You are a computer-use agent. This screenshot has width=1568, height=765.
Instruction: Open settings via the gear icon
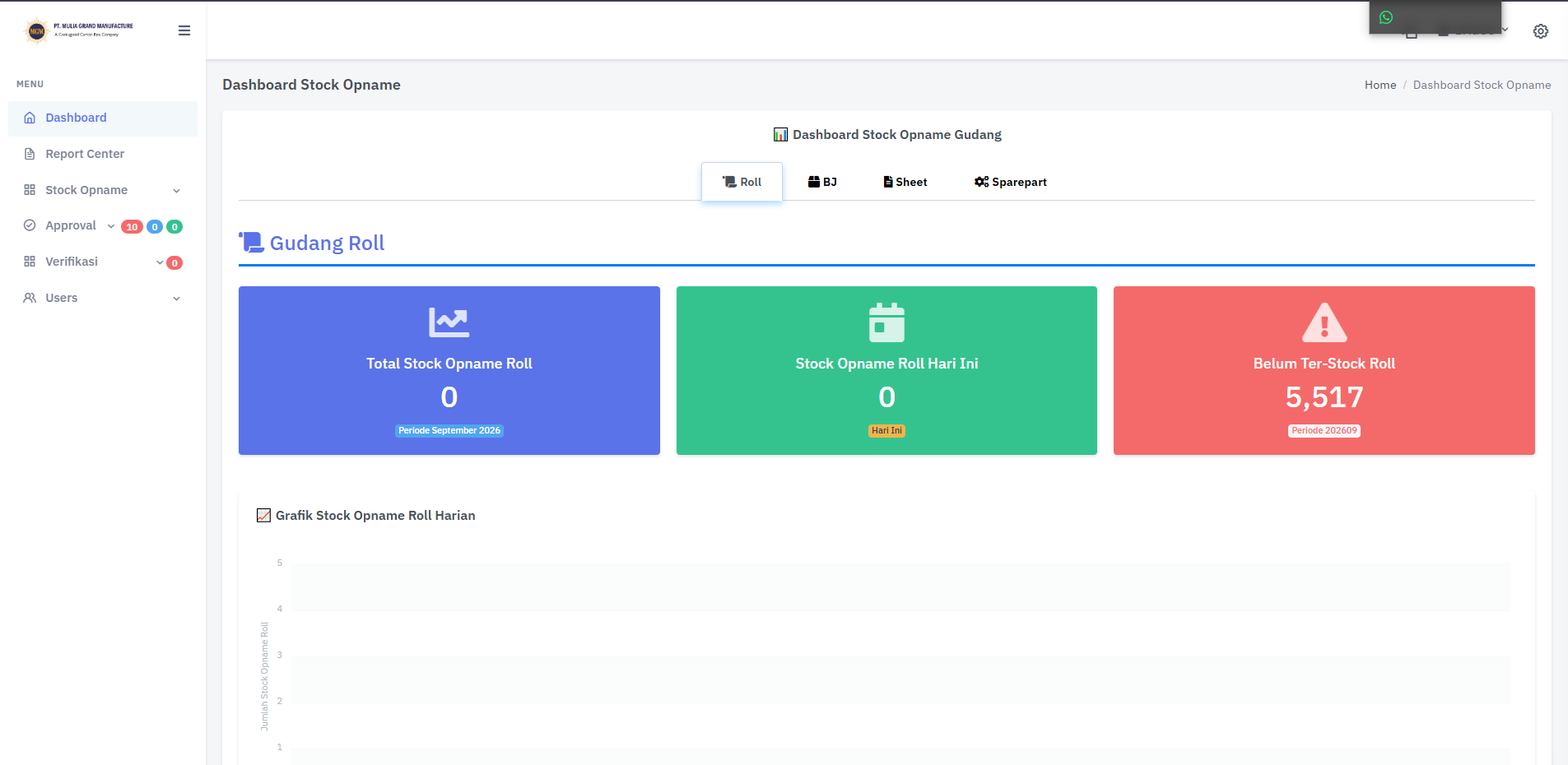(1541, 31)
